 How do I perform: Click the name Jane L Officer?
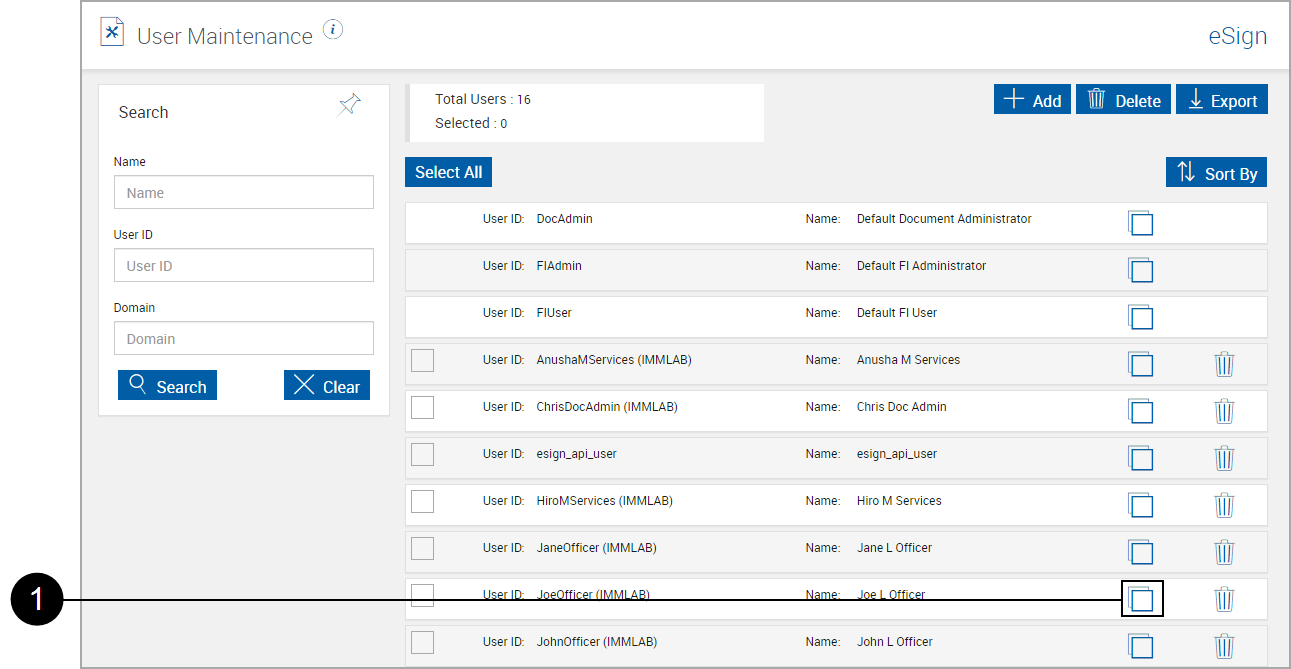pos(894,547)
